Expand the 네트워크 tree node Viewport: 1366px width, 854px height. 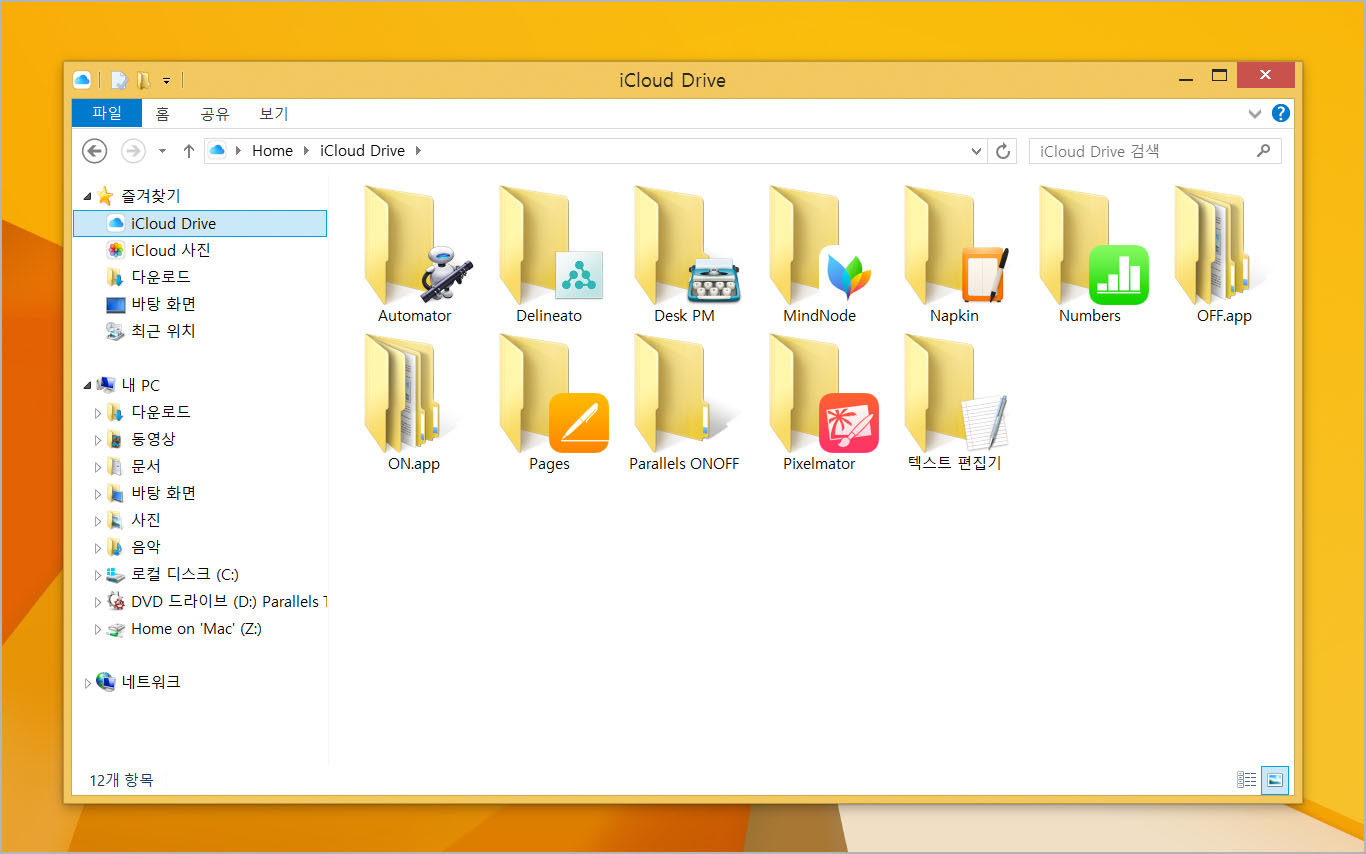click(x=88, y=683)
